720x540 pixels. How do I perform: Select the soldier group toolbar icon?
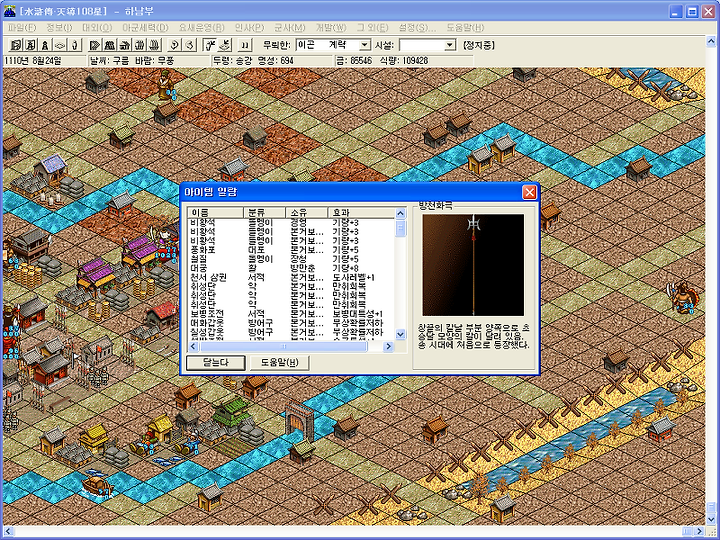tap(109, 45)
